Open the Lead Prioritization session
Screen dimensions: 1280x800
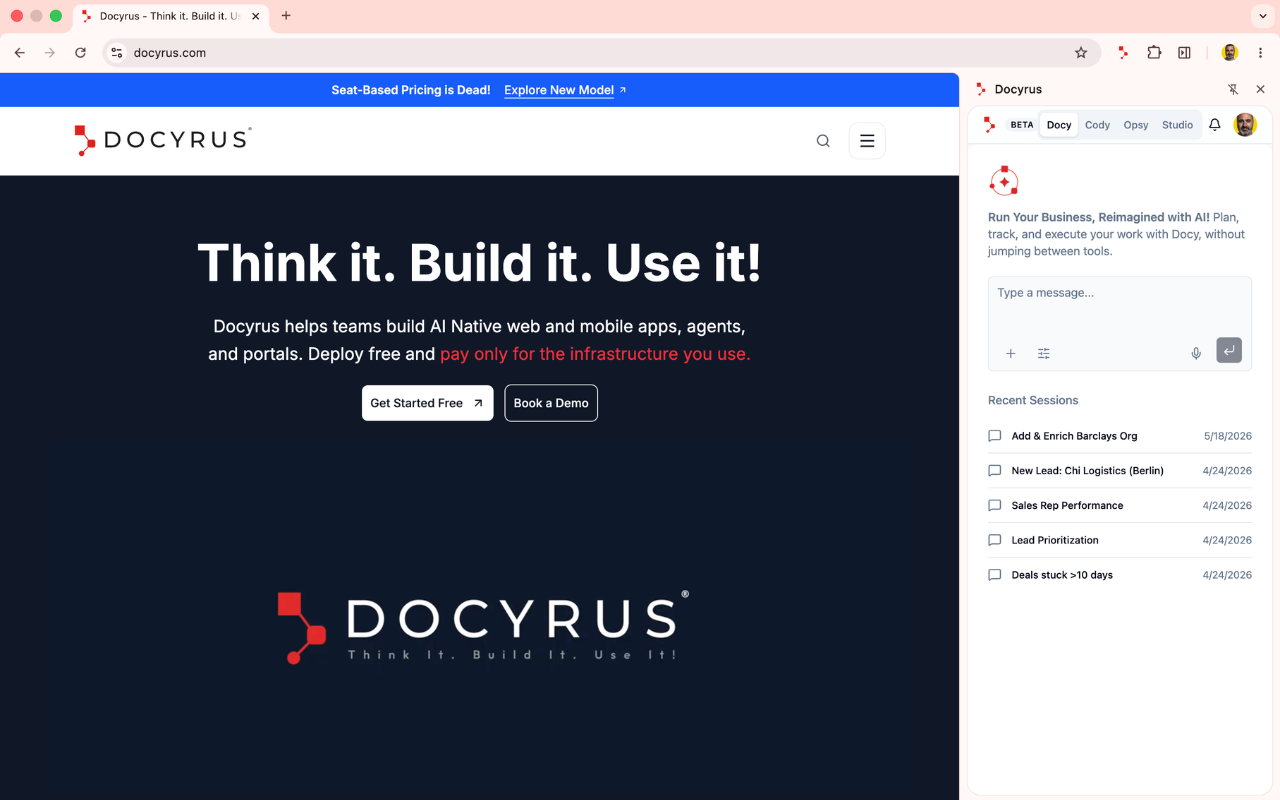(x=1120, y=540)
